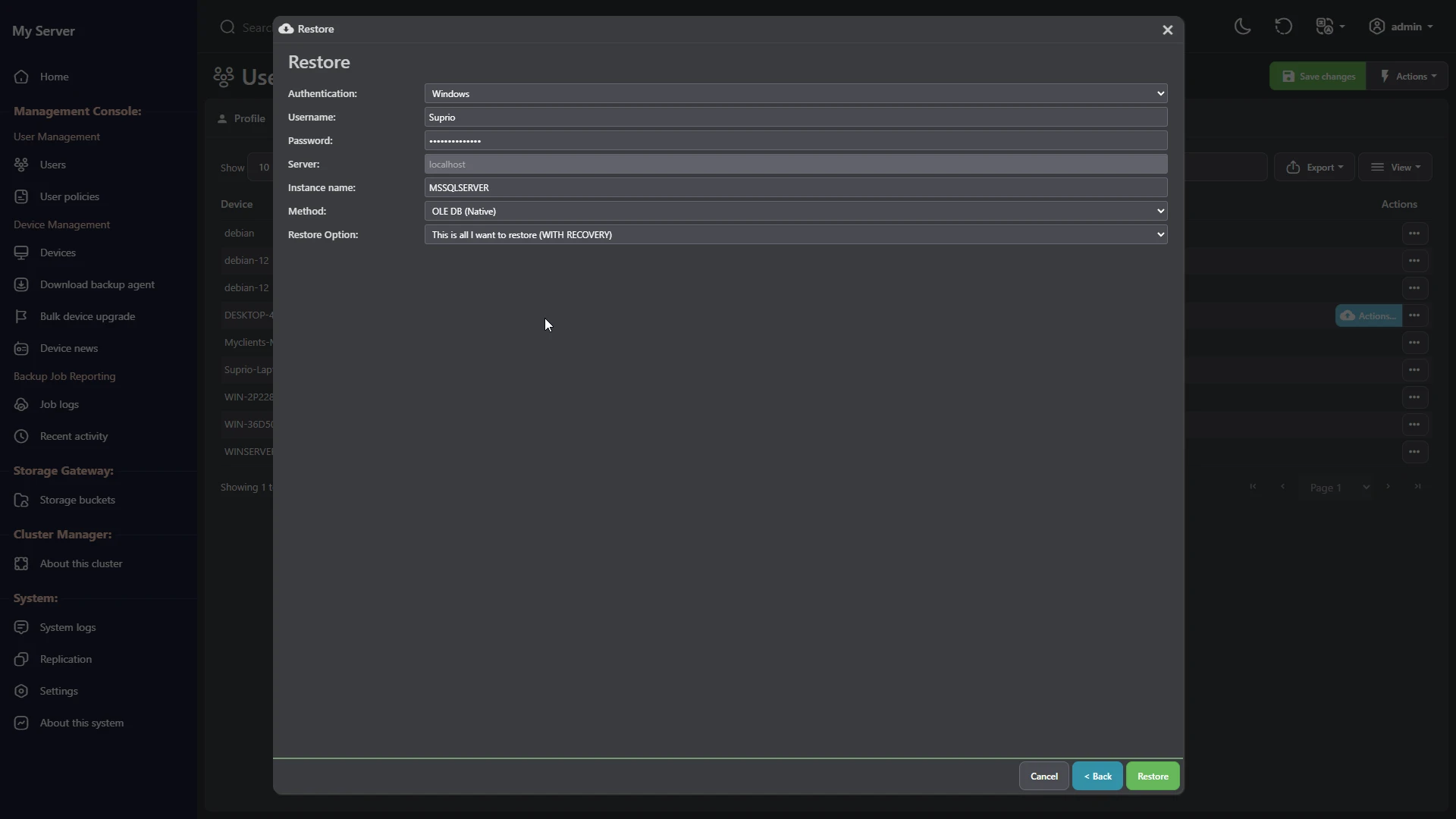Open the Storage buckets icon
Screen dimensions: 1456x819
click(x=21, y=500)
